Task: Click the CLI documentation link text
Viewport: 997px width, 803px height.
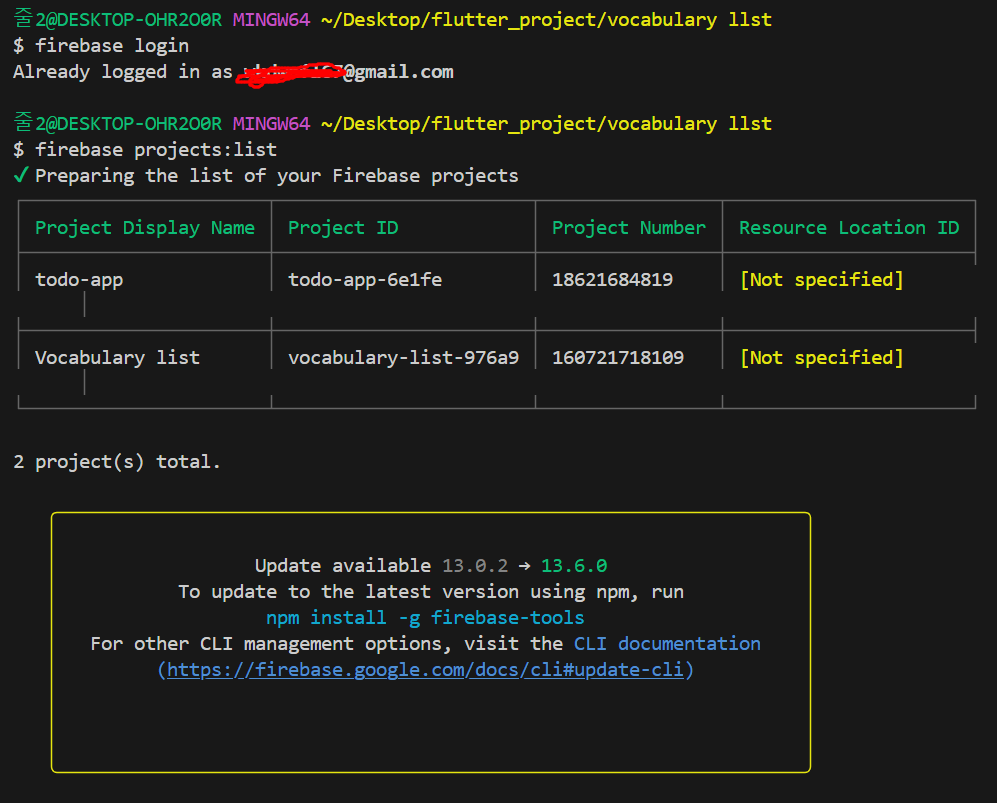Action: 667,643
